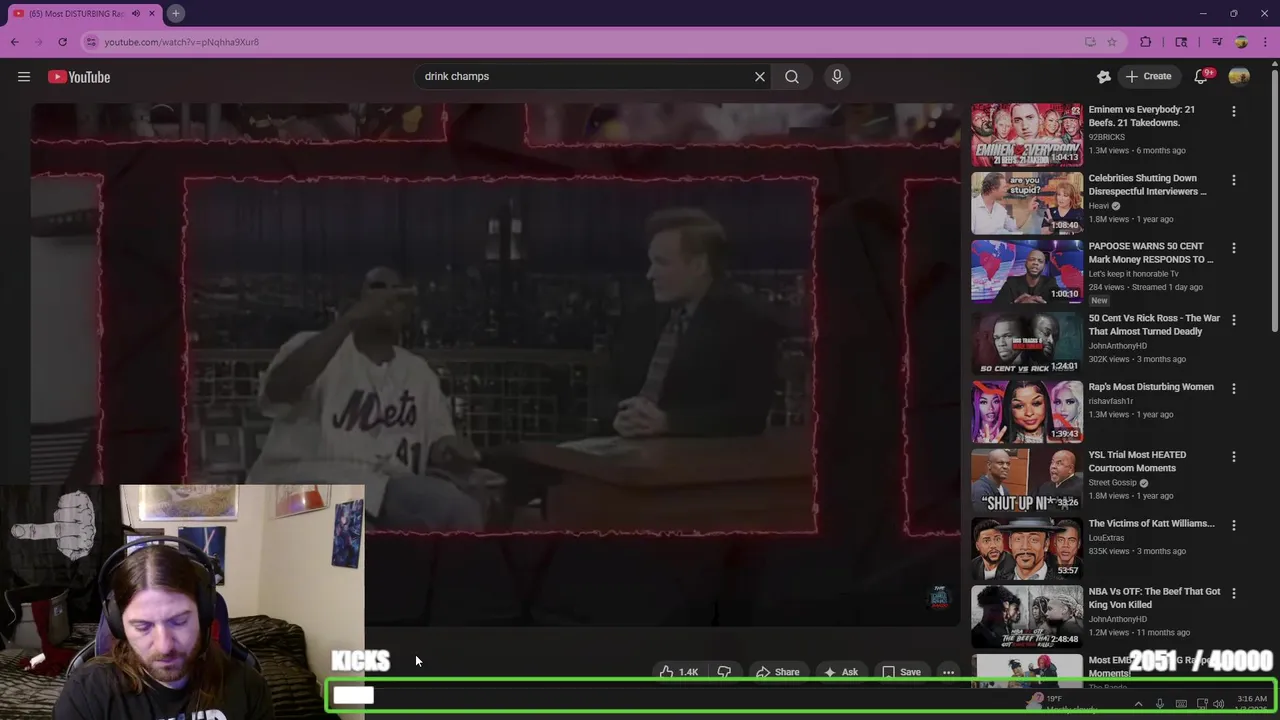Image resolution: width=1280 pixels, height=720 pixels.
Task: Click the taskbar microphone icon
Action: coord(1160,704)
